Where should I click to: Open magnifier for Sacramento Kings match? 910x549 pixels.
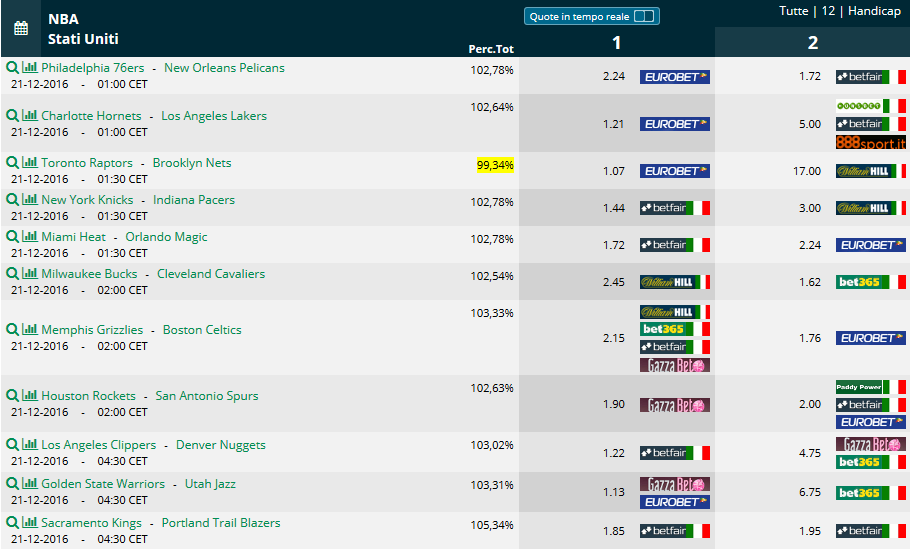click(x=12, y=523)
